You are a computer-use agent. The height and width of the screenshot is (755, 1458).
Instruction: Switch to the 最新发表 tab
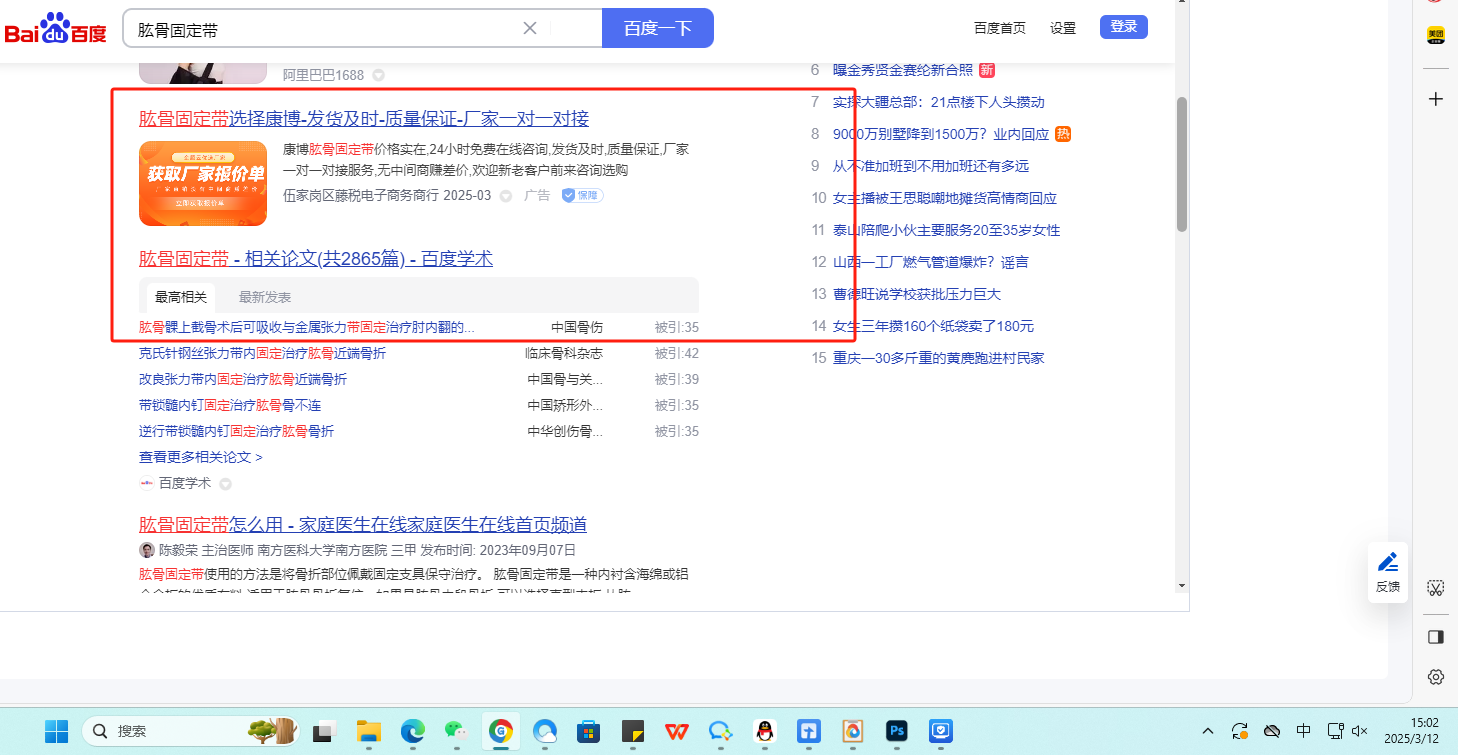coord(265,297)
